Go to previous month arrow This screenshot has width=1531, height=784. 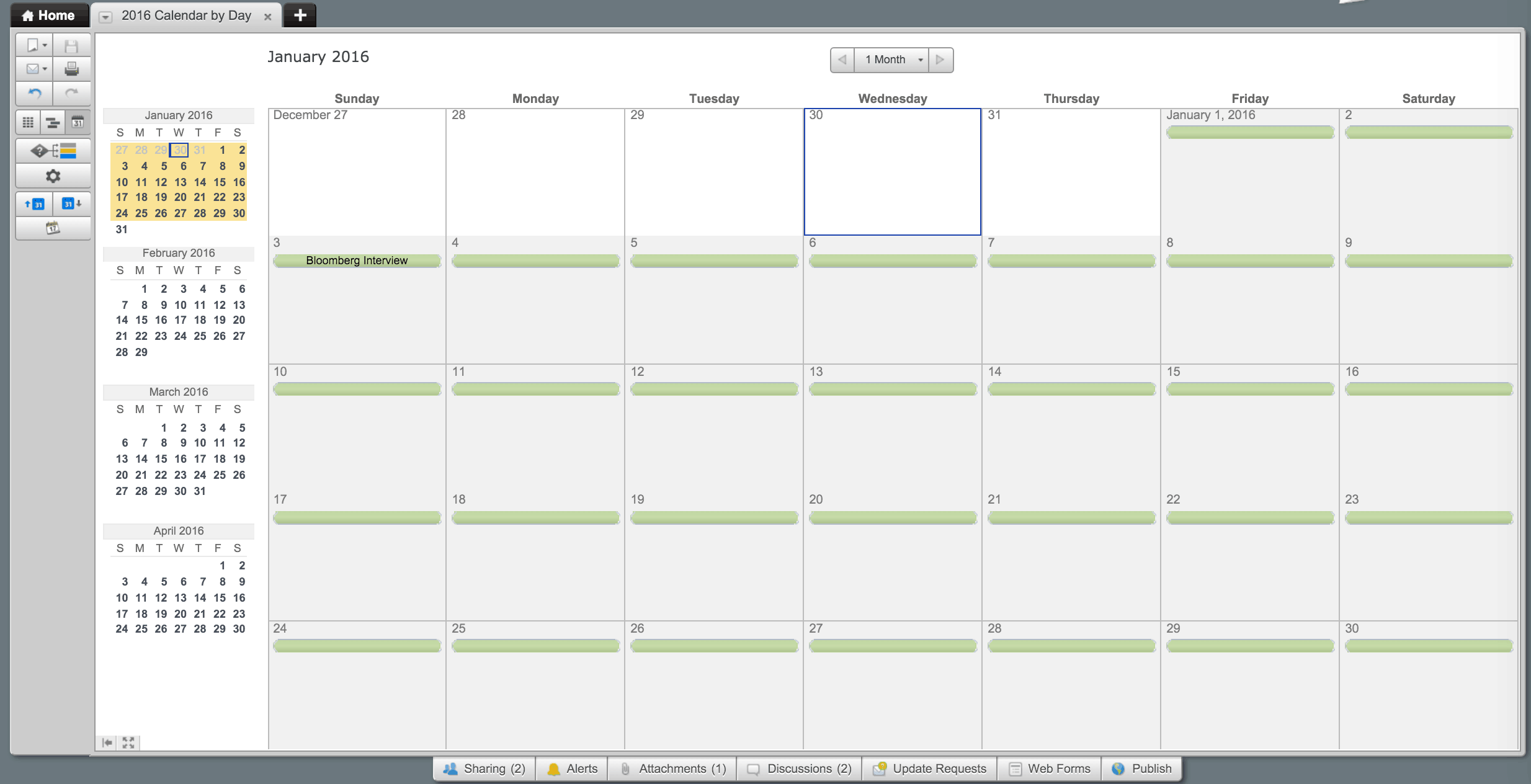point(842,60)
